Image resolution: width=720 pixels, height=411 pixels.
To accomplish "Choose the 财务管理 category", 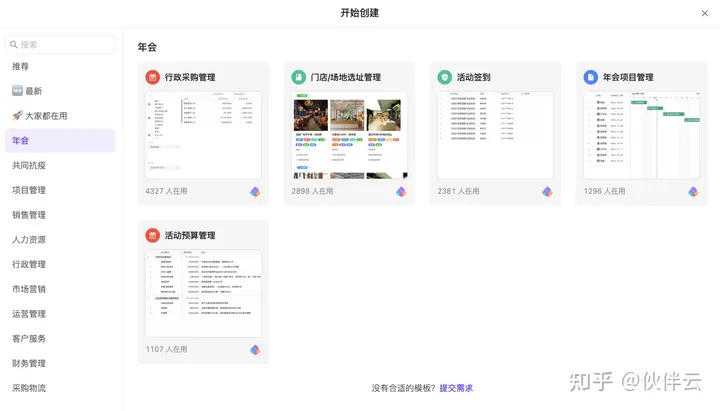I will 29,363.
